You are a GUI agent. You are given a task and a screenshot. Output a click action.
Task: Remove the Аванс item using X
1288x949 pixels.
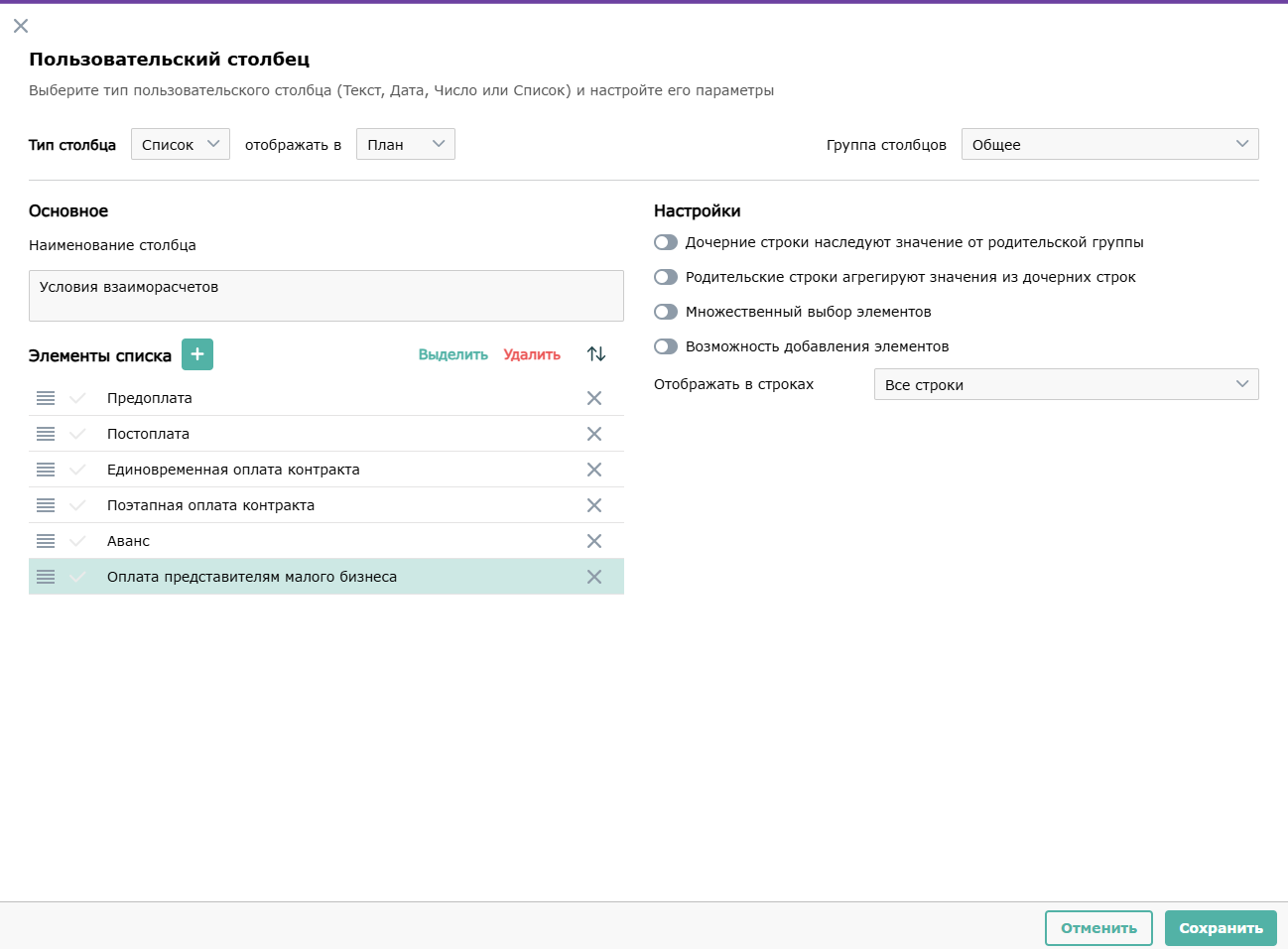pyautogui.click(x=594, y=541)
